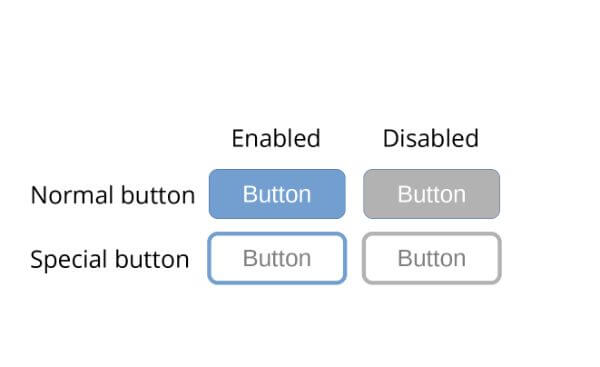Click the Special button row label
600x367 pixels.
click(x=110, y=259)
